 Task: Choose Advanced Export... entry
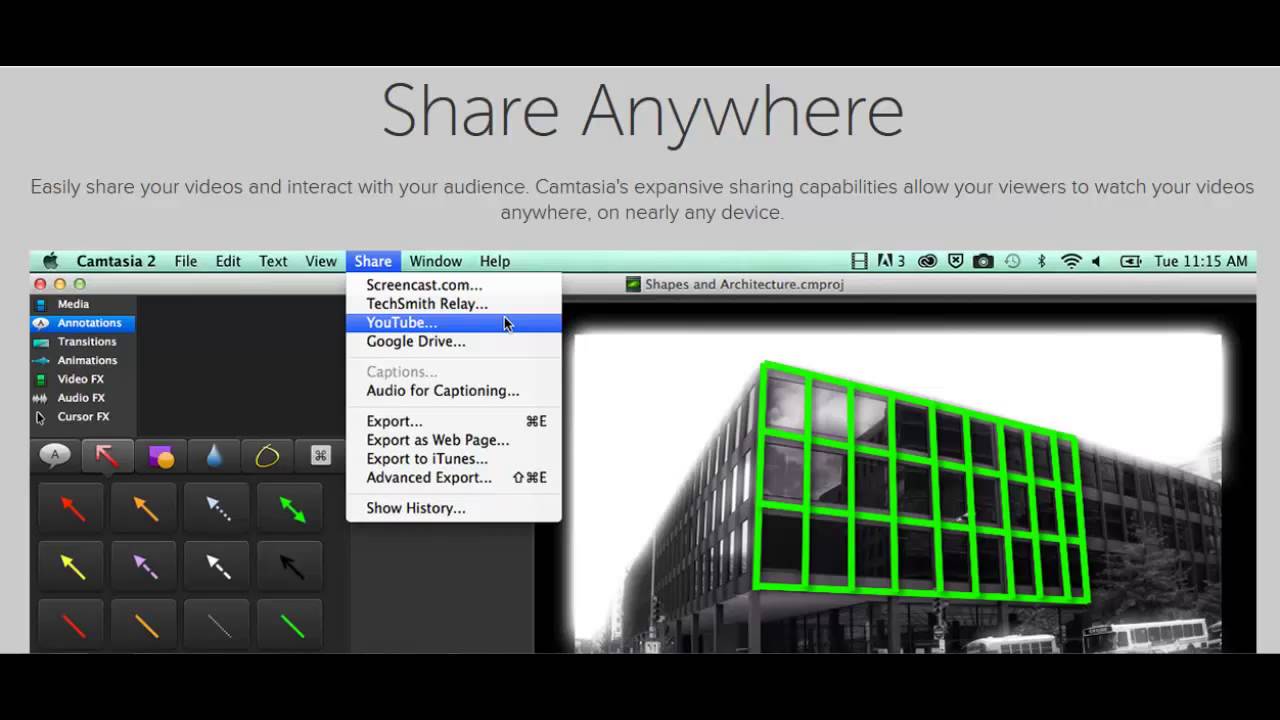click(x=454, y=478)
